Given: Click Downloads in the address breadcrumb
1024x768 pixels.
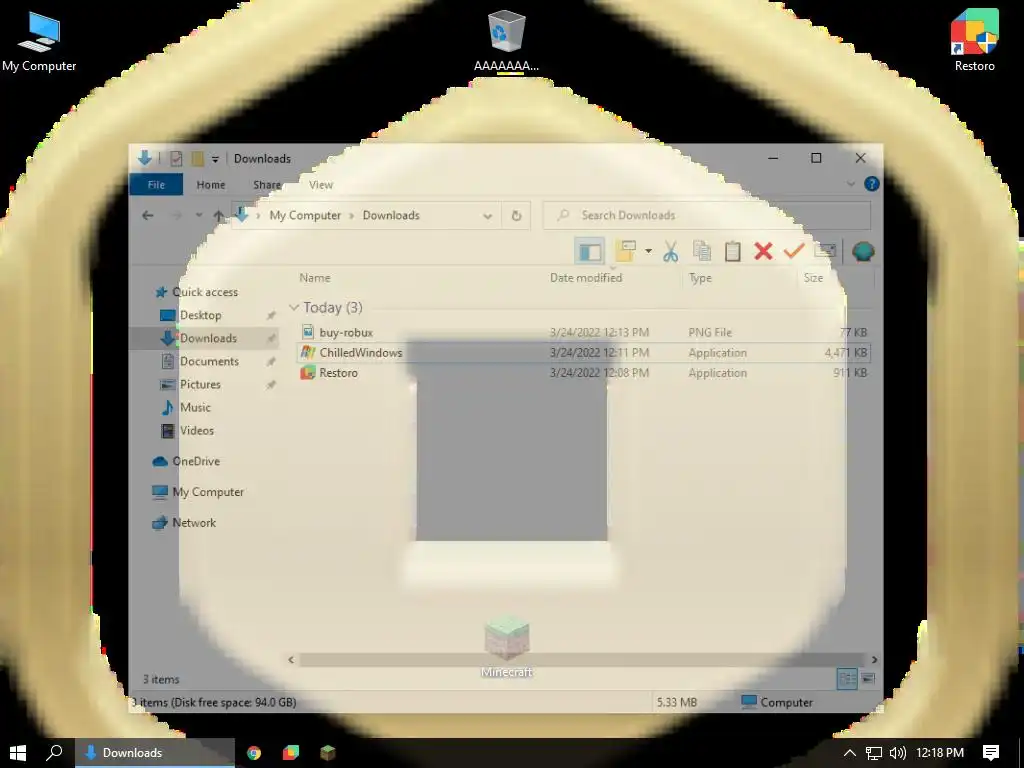Looking at the screenshot, I should tap(391, 216).
